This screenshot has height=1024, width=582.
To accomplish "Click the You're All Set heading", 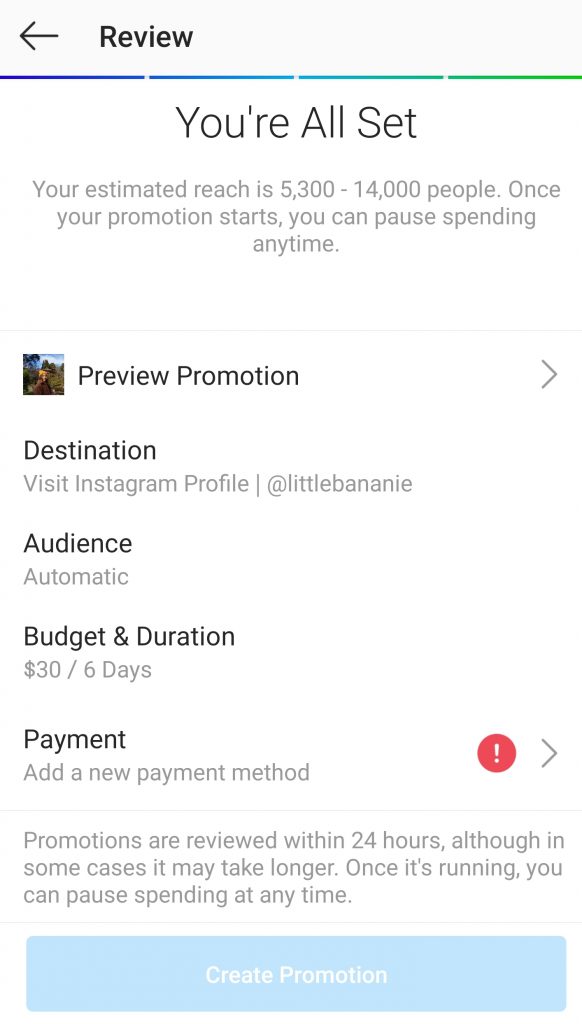I will point(291,123).
